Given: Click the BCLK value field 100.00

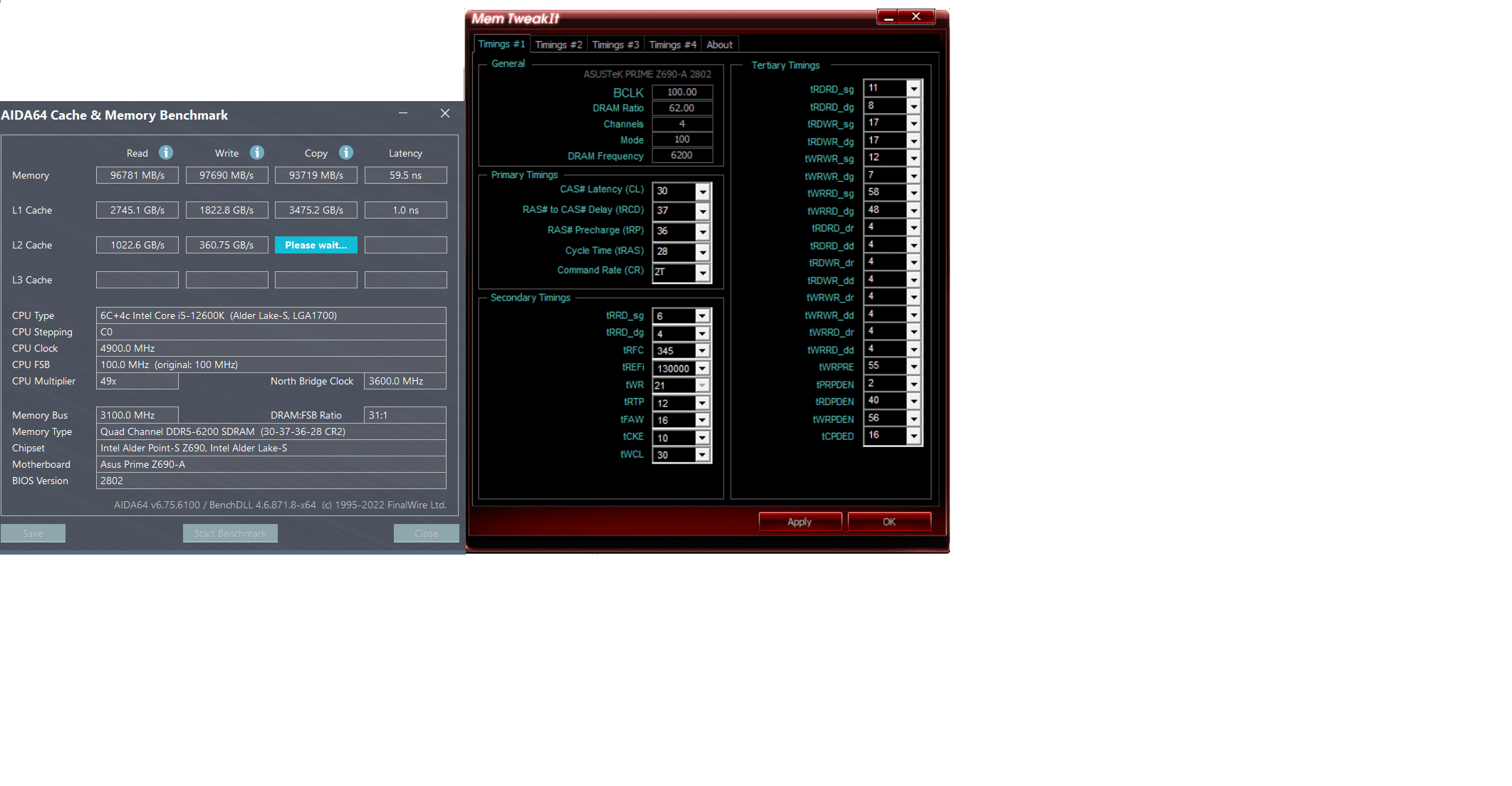Looking at the screenshot, I should click(x=682, y=92).
